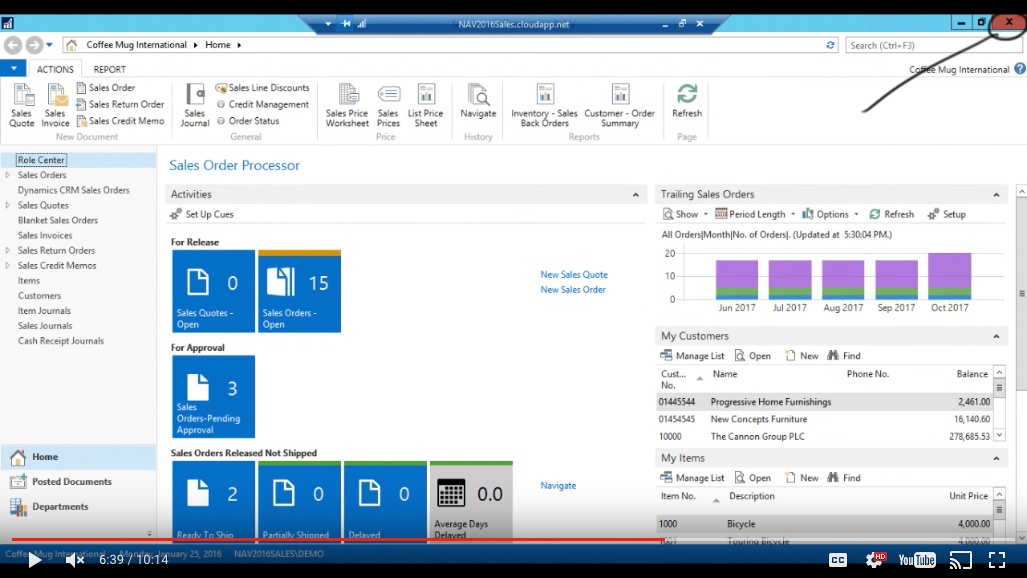Open the Ready To Ship cue tile
This screenshot has width=1027, height=578.
[214, 501]
